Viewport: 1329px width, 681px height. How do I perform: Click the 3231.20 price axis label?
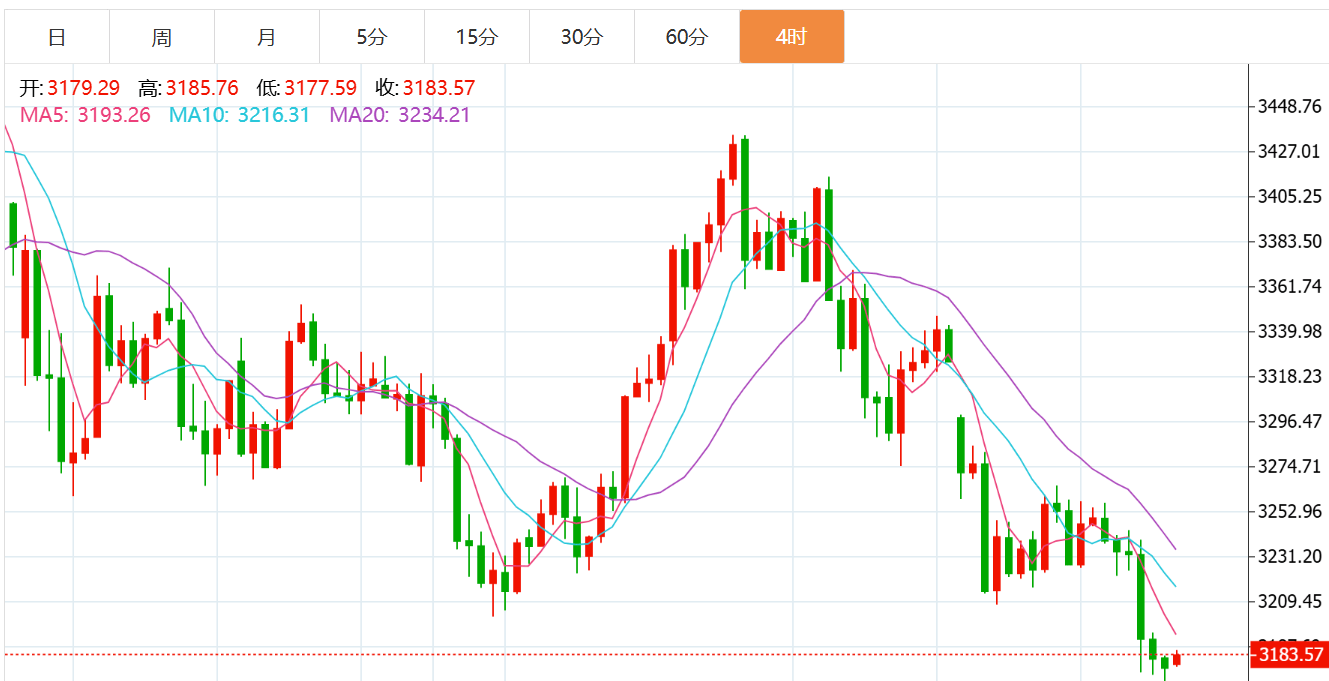pyautogui.click(x=1290, y=557)
